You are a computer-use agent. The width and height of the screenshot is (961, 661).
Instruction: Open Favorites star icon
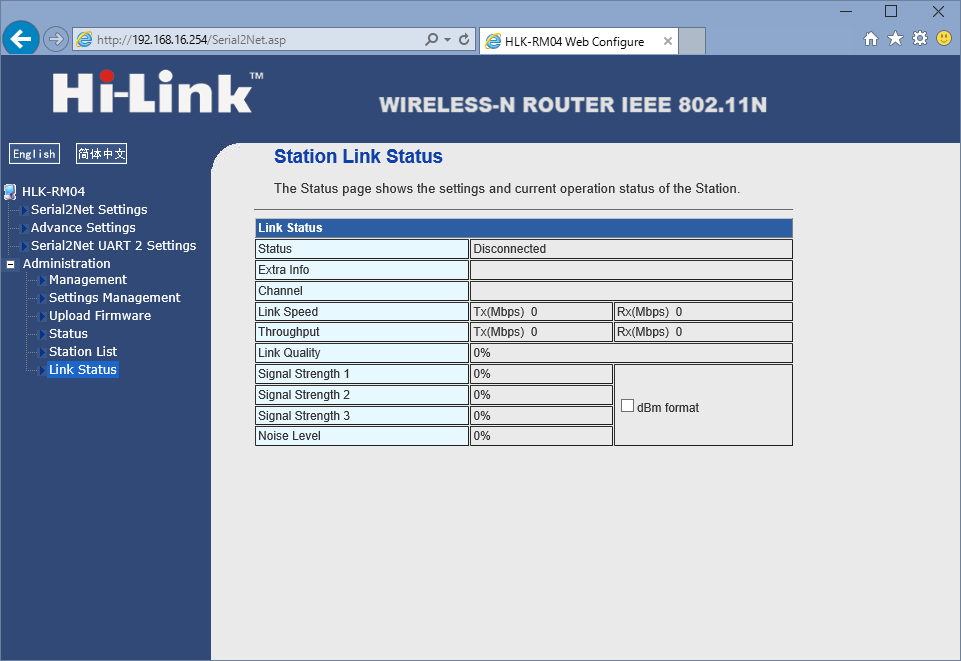[x=895, y=39]
